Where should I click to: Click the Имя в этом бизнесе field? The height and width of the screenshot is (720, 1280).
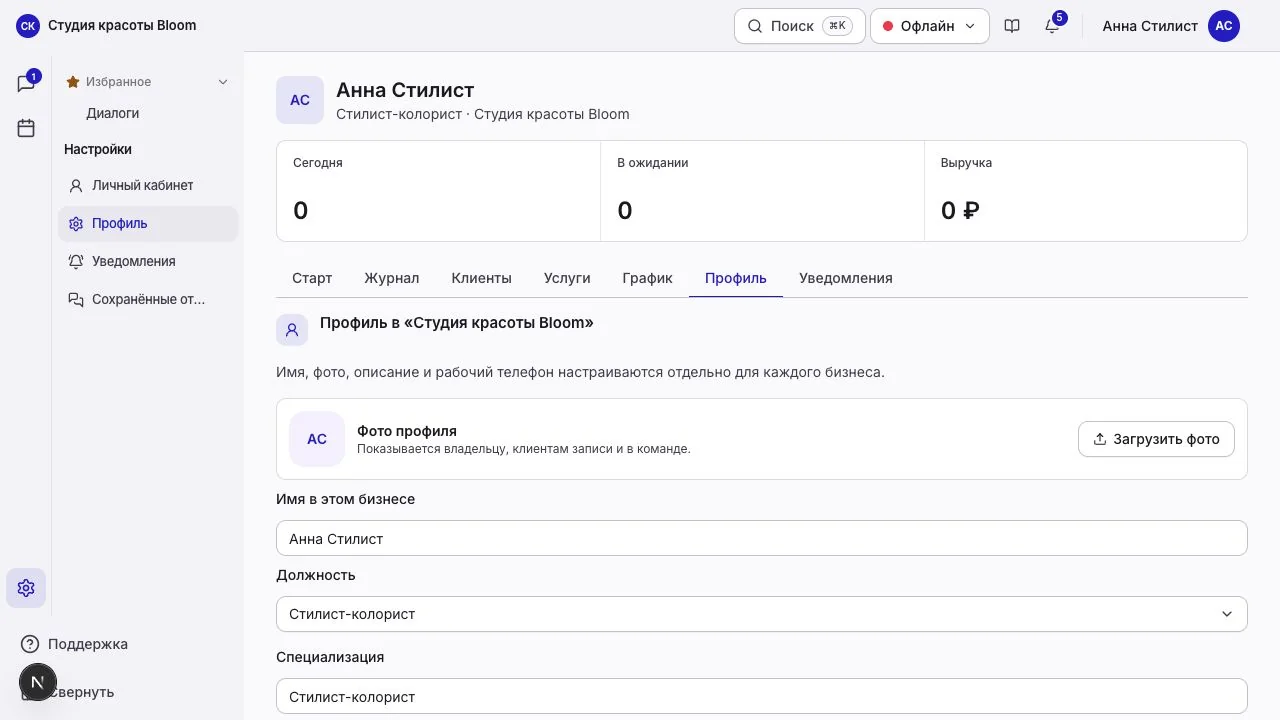coord(762,538)
